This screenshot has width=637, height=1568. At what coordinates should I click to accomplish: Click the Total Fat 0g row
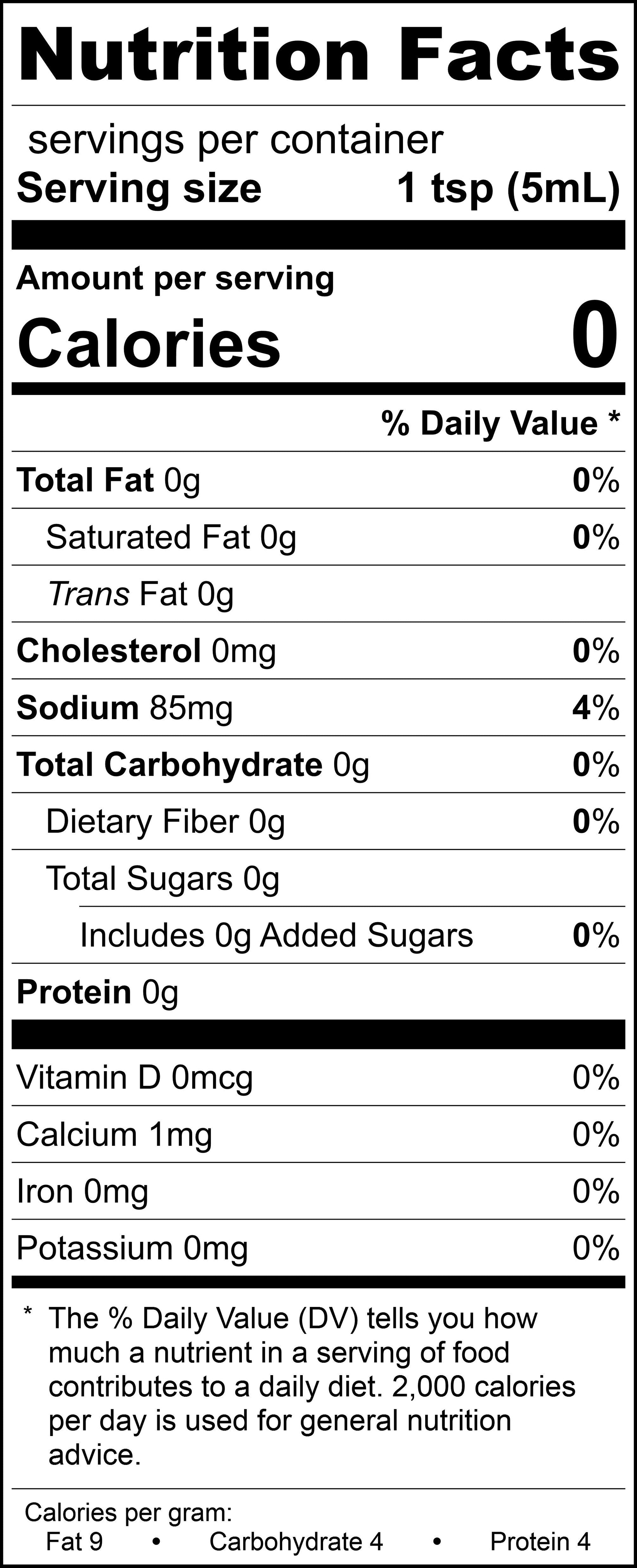coord(108,480)
